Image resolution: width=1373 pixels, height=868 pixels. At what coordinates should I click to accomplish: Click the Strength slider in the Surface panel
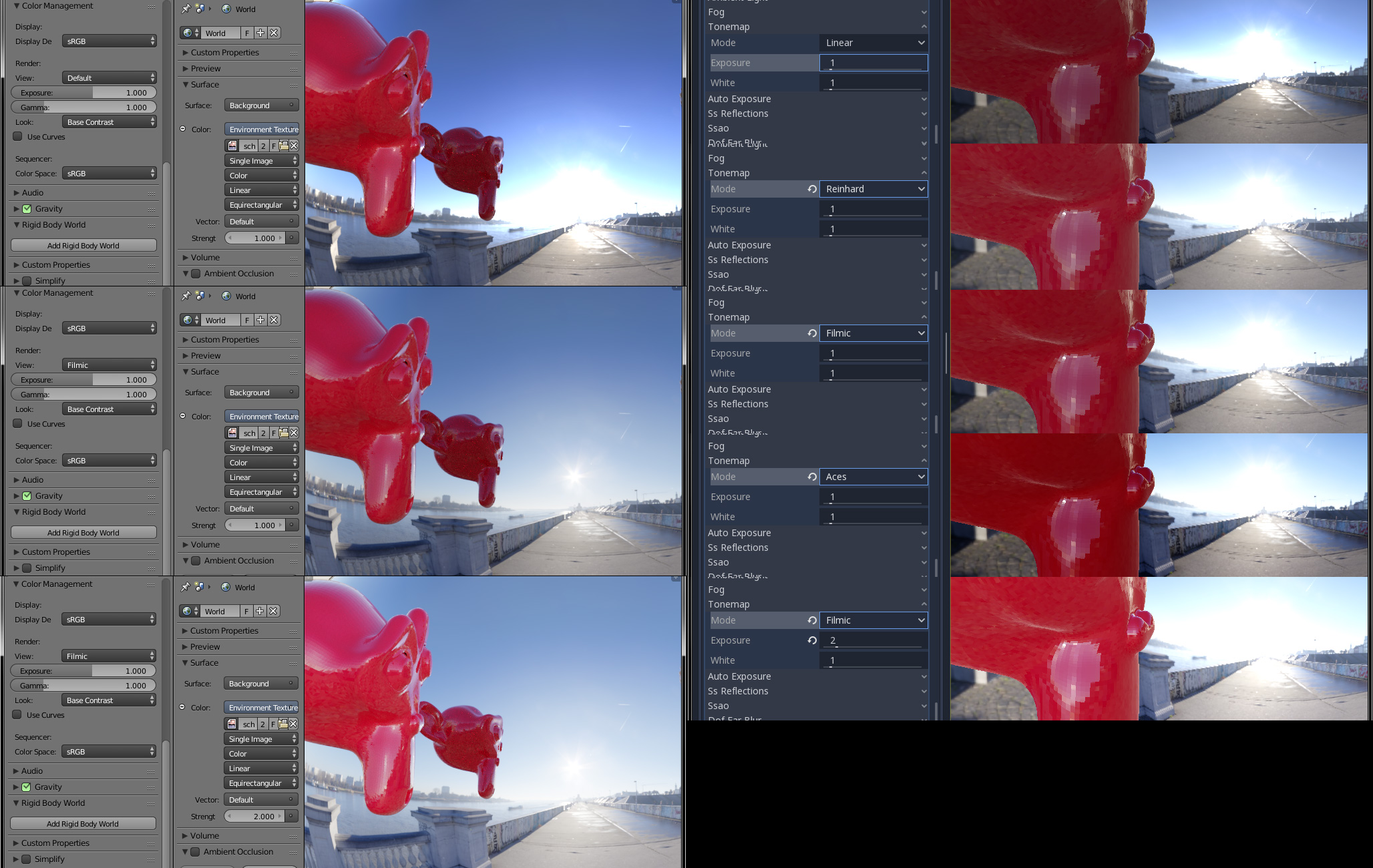pos(262,238)
